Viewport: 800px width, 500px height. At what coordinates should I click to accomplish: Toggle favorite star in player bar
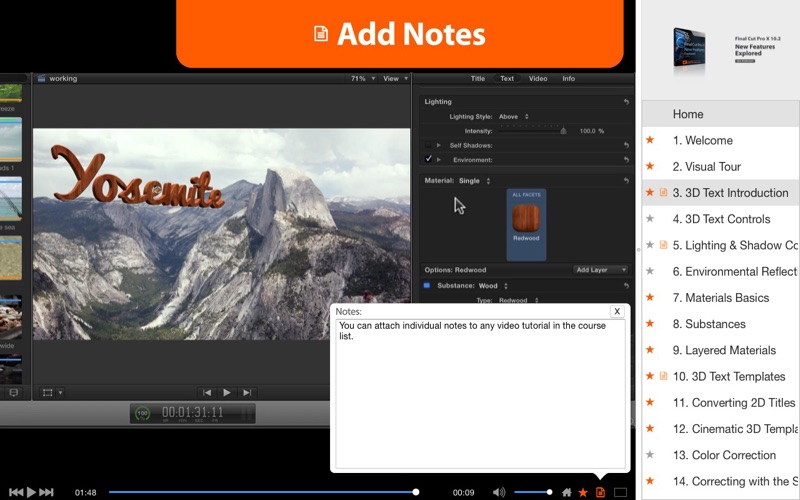pyautogui.click(x=583, y=492)
